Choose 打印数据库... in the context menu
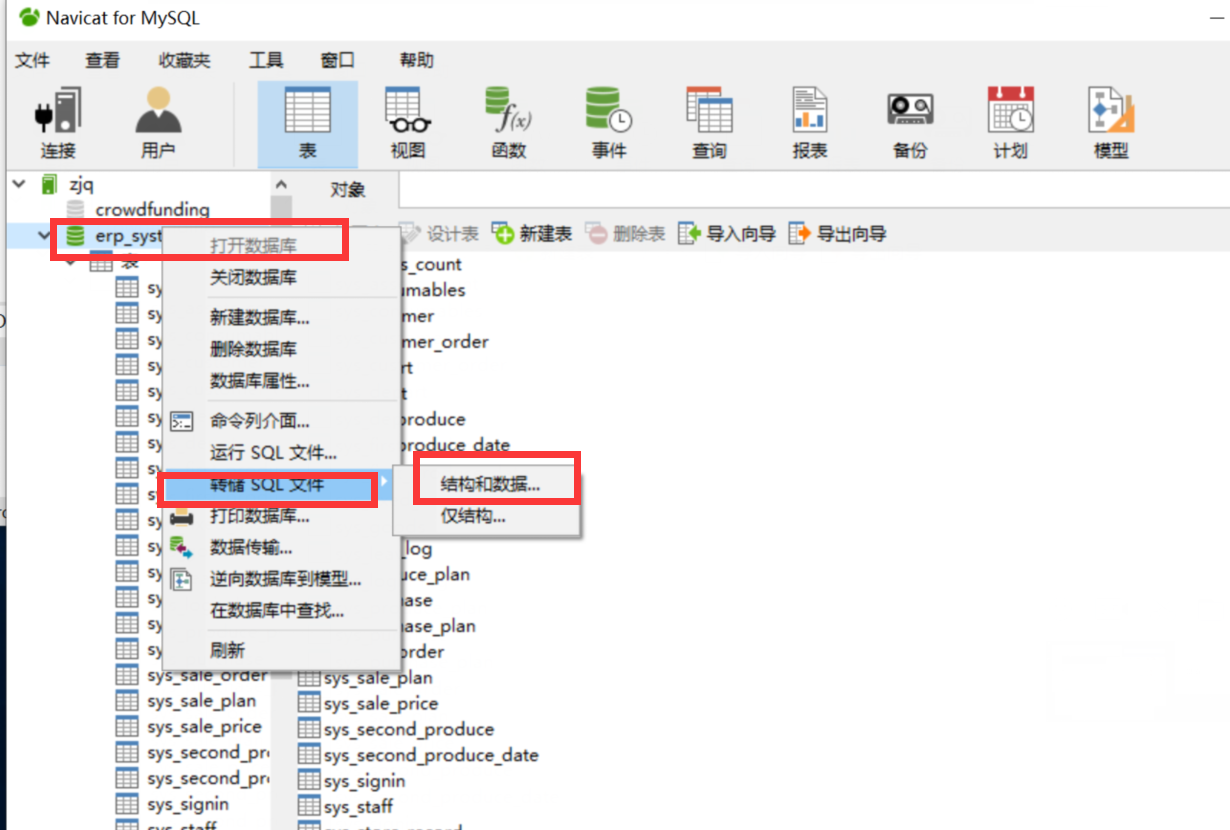This screenshot has height=830, width=1230. (x=281, y=516)
